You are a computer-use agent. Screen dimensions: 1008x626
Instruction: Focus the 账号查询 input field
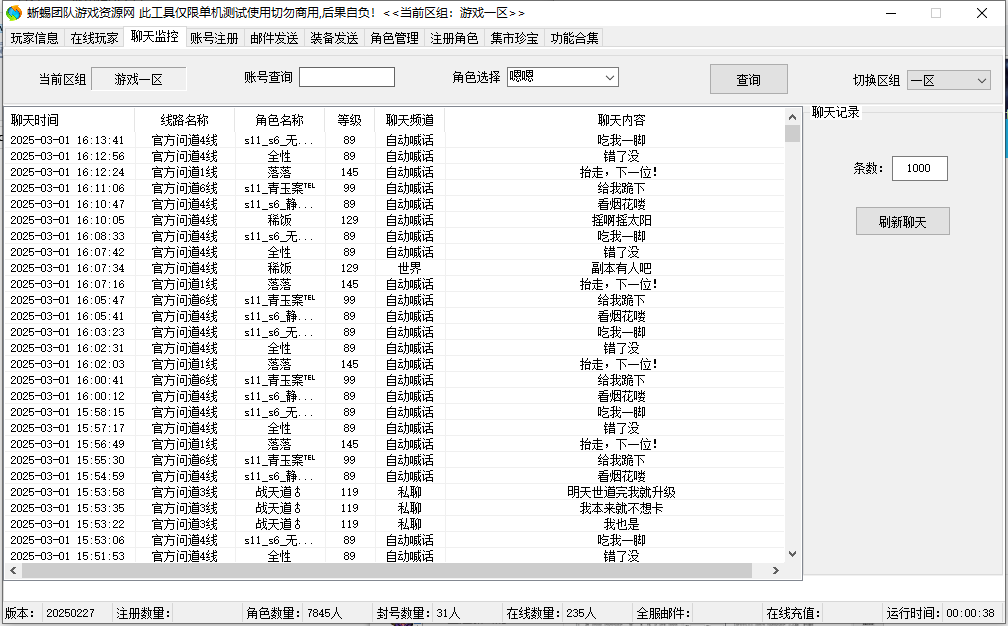[x=346, y=77]
